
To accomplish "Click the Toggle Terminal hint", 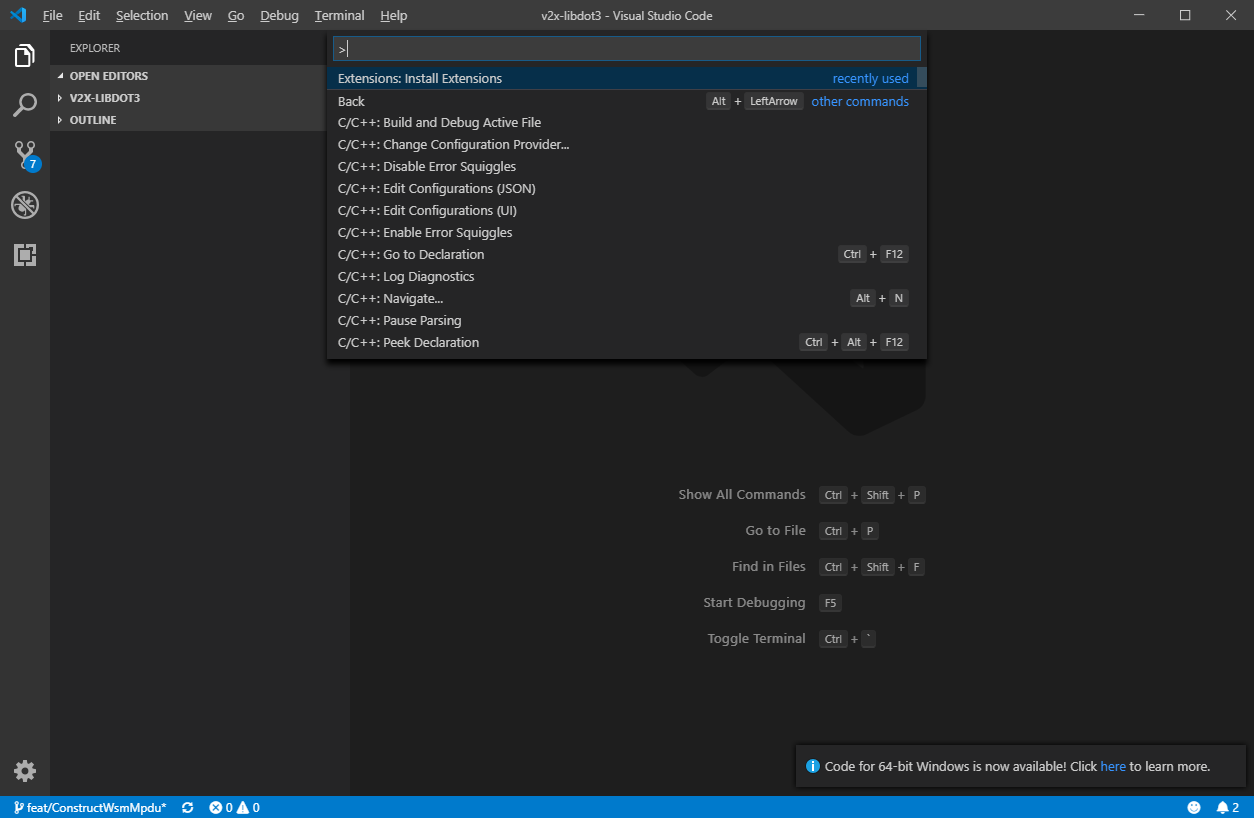I will pyautogui.click(x=756, y=639).
